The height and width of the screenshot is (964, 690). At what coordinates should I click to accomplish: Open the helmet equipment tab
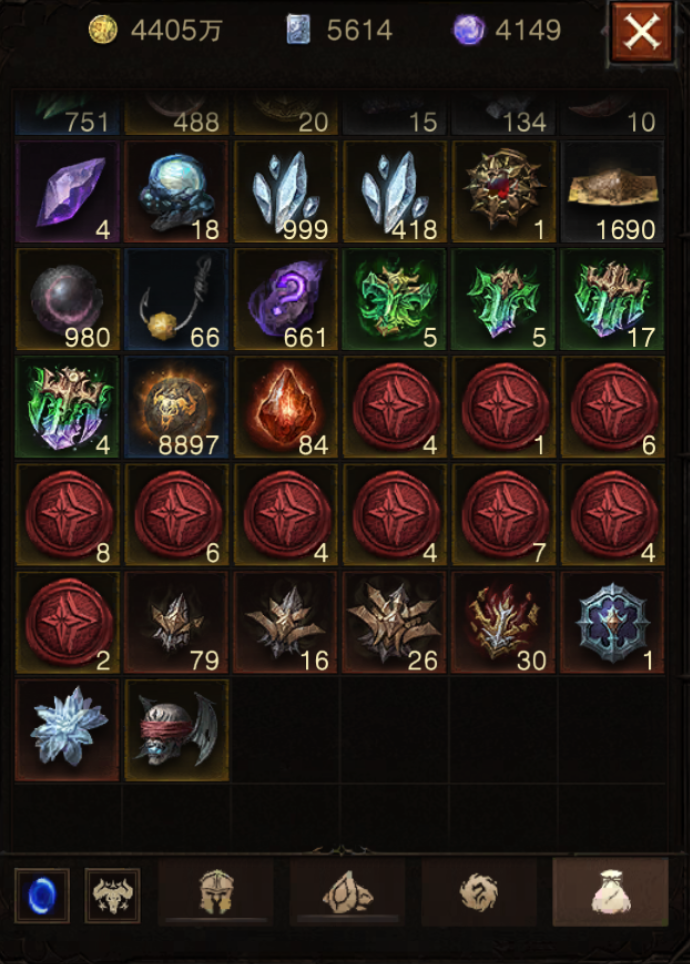[x=216, y=892]
